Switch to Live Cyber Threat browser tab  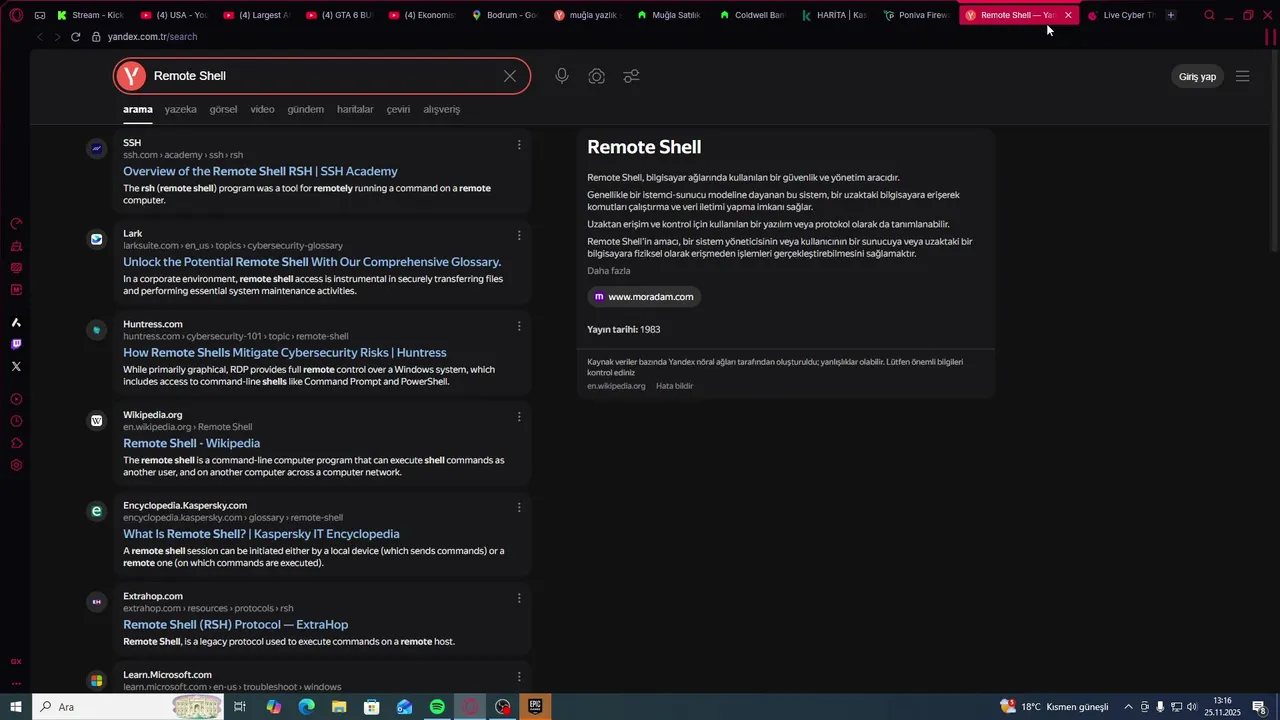1120,15
